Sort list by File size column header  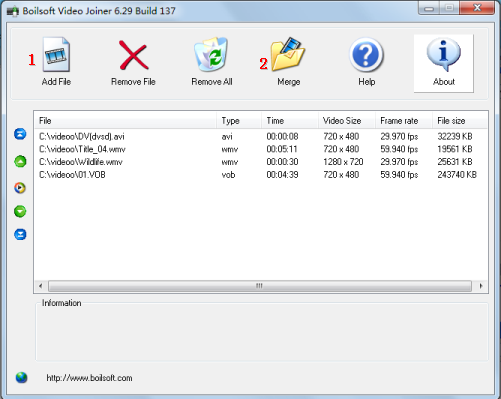coord(460,121)
